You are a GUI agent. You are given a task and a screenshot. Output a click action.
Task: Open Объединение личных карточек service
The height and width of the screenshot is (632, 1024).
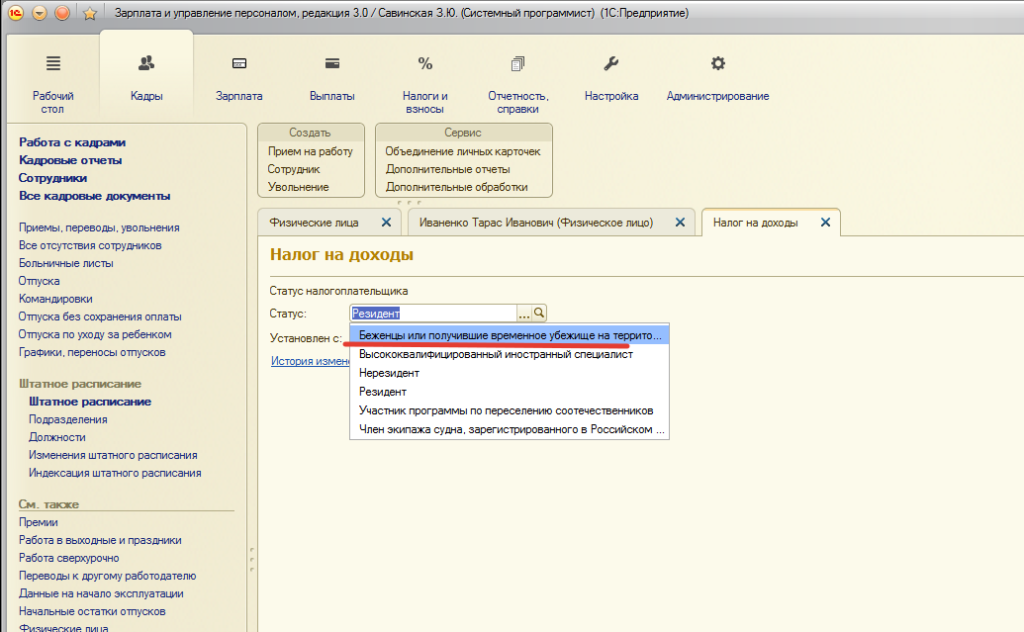click(x=463, y=151)
